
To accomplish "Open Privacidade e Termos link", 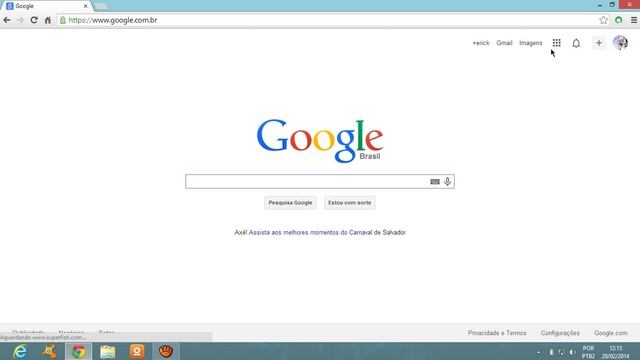I will coord(497,333).
